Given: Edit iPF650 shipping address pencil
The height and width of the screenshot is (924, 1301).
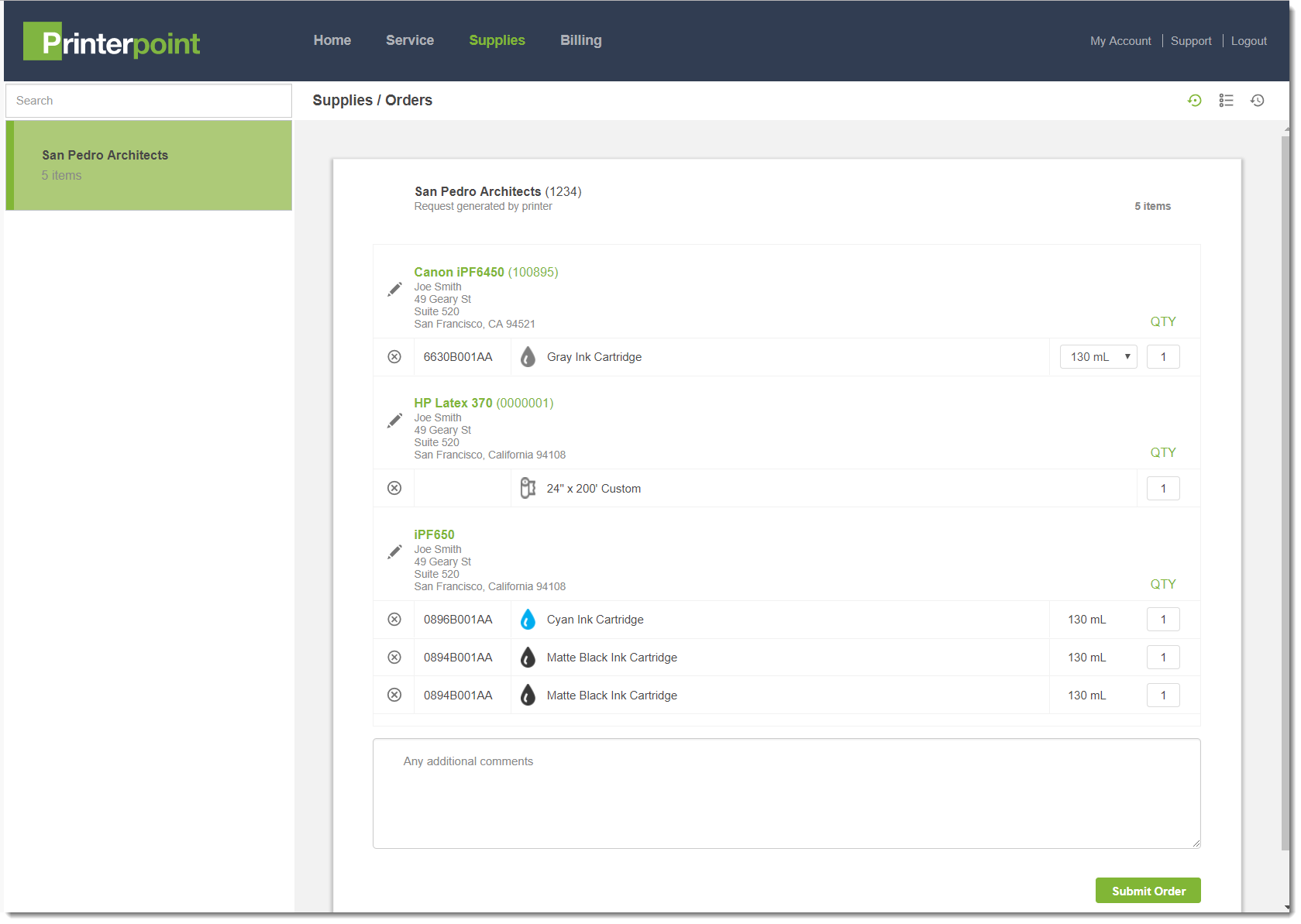Looking at the screenshot, I should (x=394, y=552).
